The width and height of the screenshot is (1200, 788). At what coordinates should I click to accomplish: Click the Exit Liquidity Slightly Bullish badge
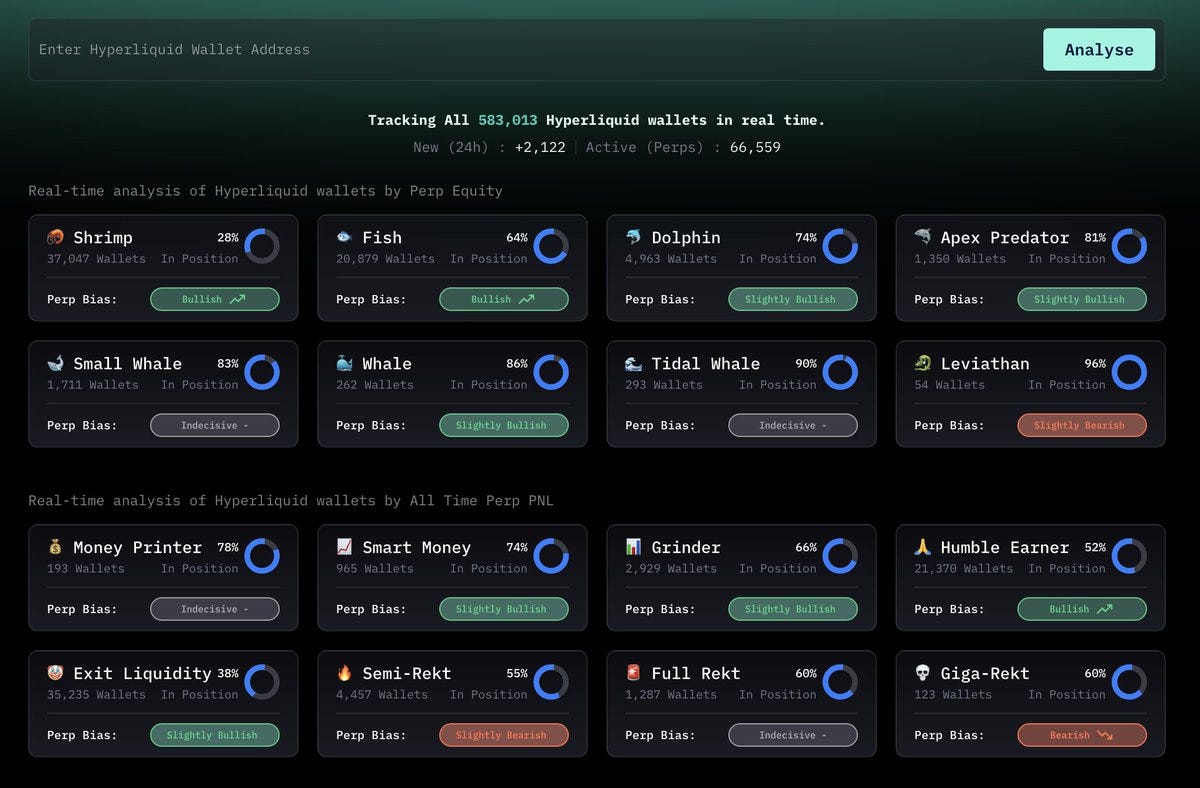215,735
